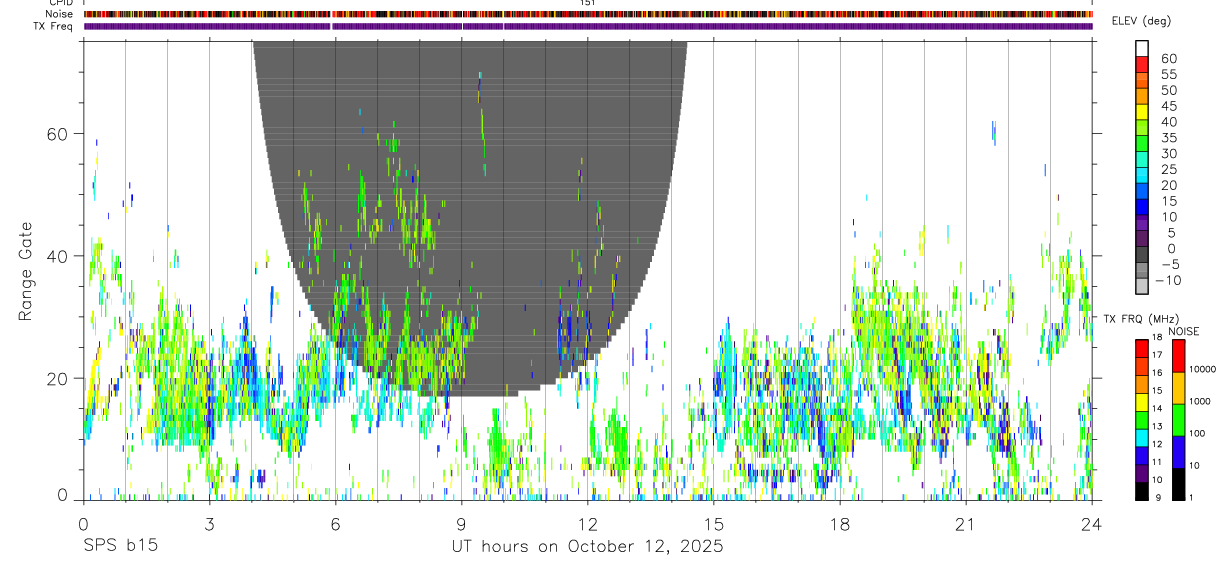Click the NOISE legend value '10000'

1202,369
